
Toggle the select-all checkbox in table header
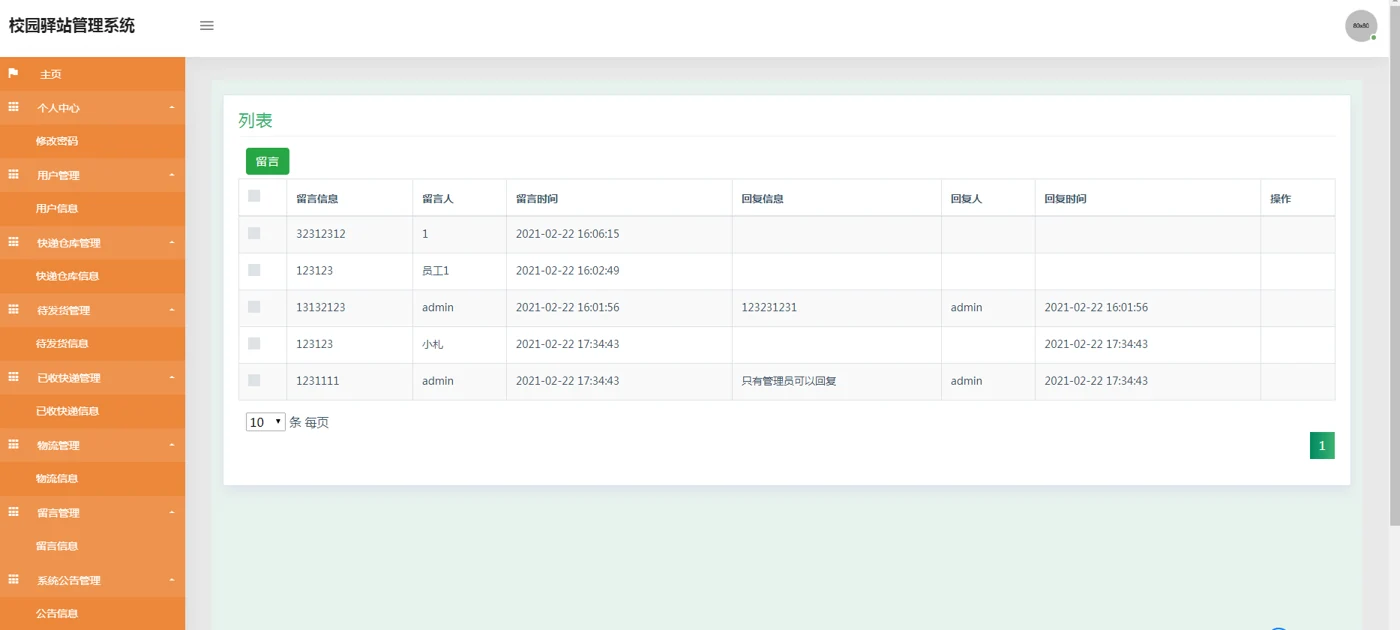254,196
